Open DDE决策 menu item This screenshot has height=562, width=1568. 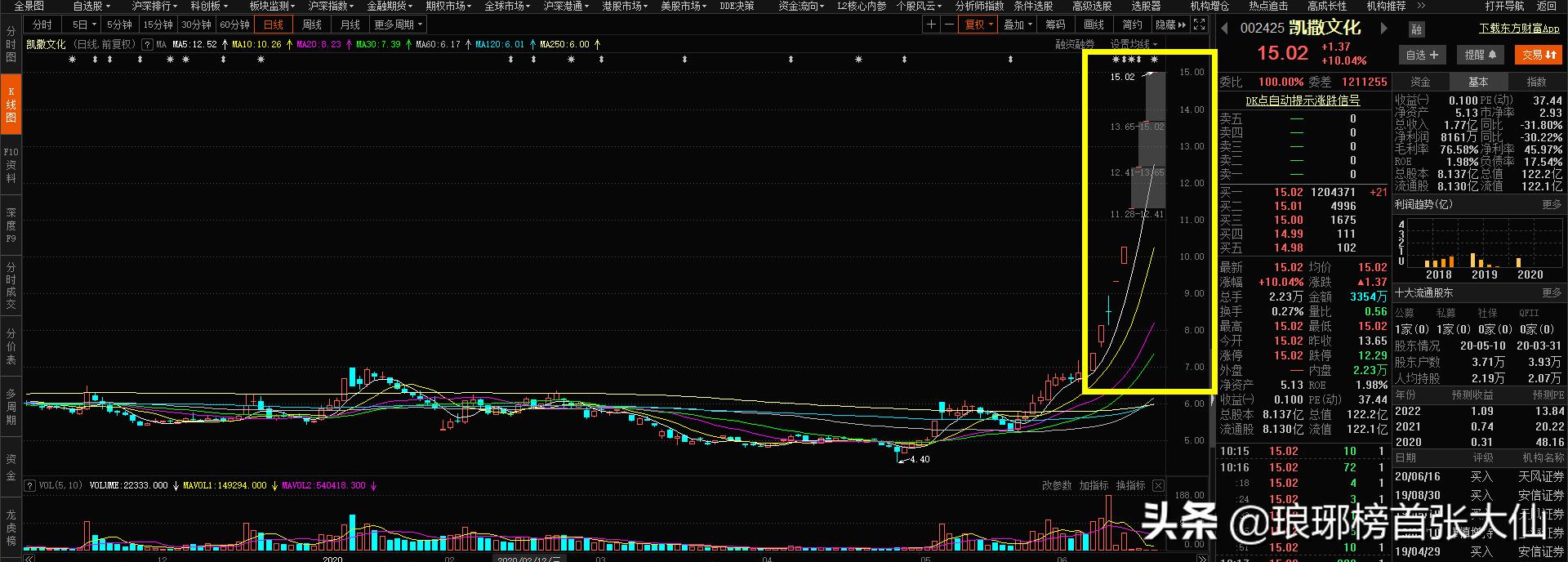pyautogui.click(x=737, y=6)
